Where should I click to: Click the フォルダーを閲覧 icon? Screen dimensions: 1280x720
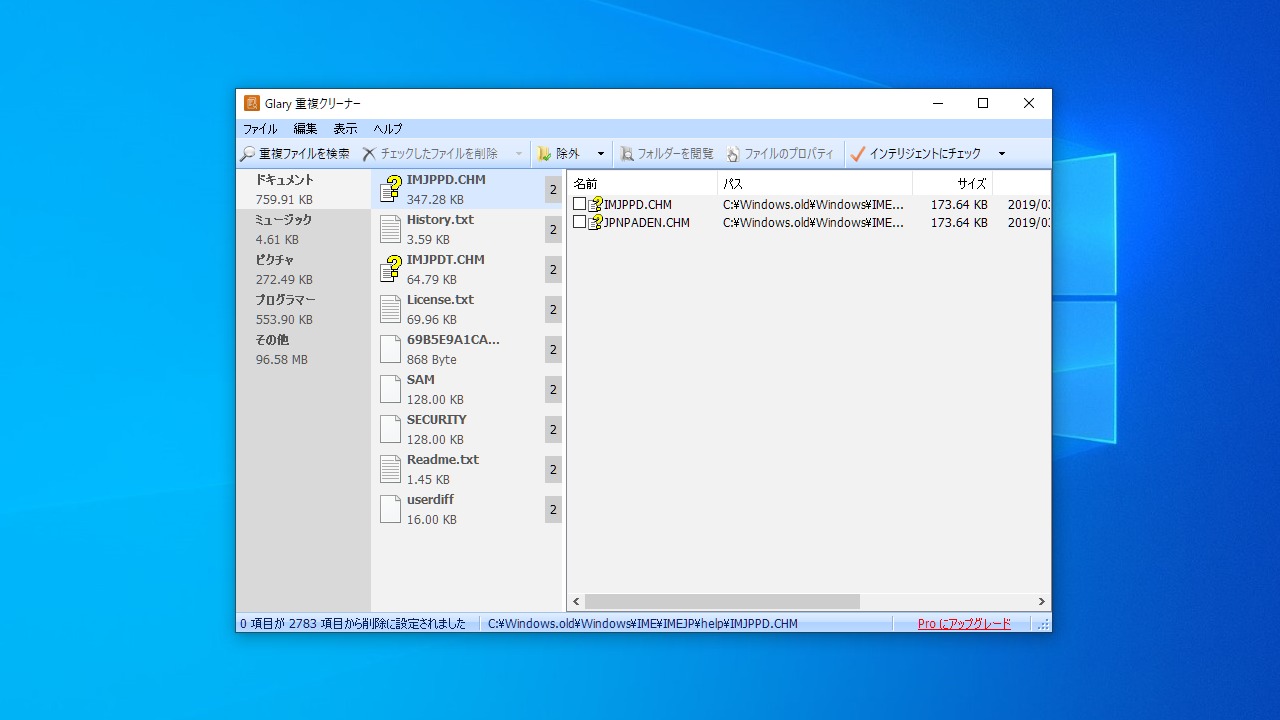(627, 154)
